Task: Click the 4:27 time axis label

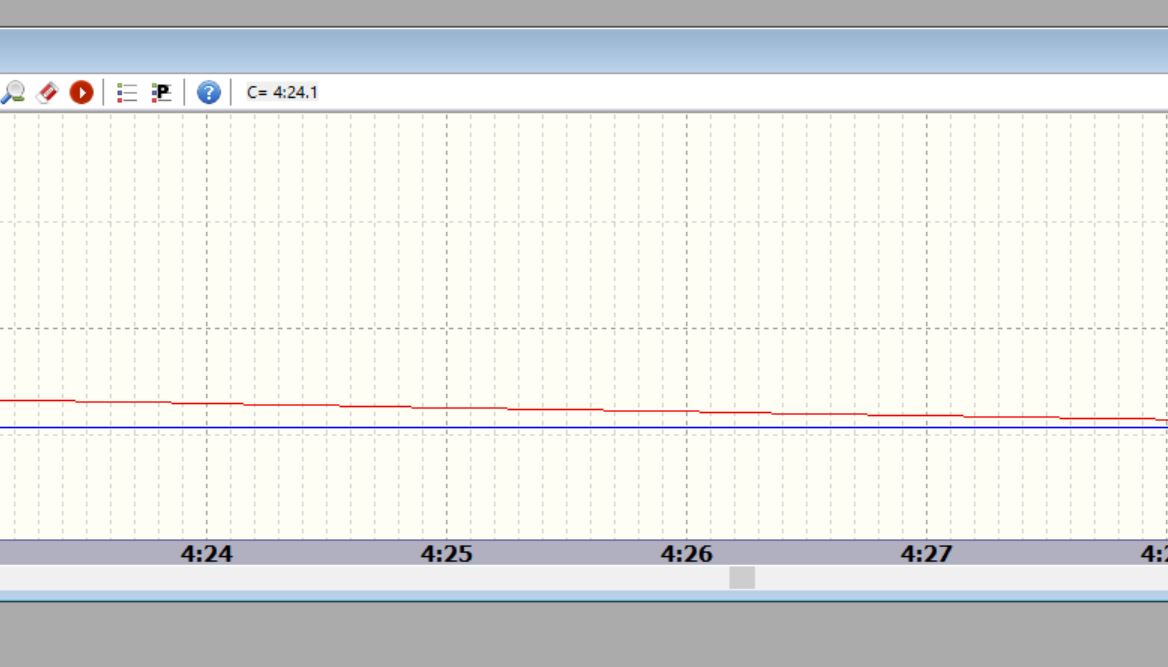Action: (926, 553)
